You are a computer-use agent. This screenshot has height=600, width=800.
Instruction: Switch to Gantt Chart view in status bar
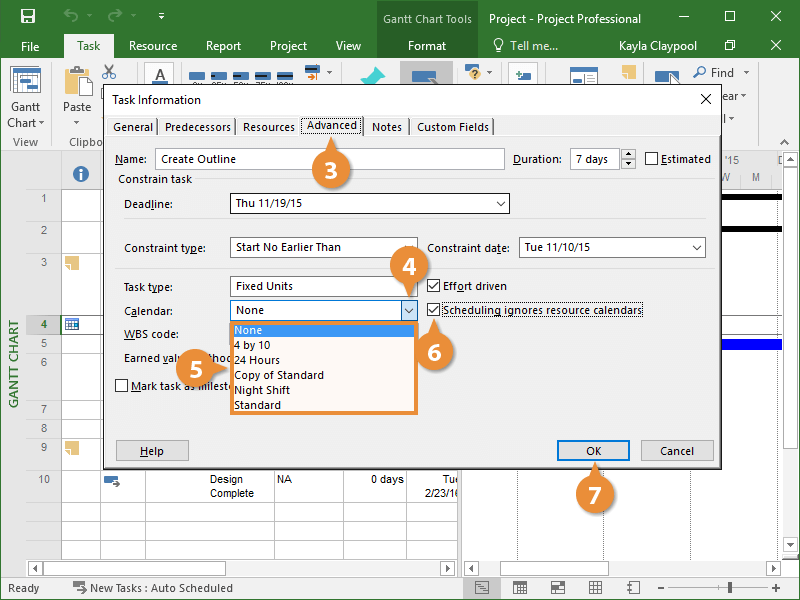tap(483, 588)
